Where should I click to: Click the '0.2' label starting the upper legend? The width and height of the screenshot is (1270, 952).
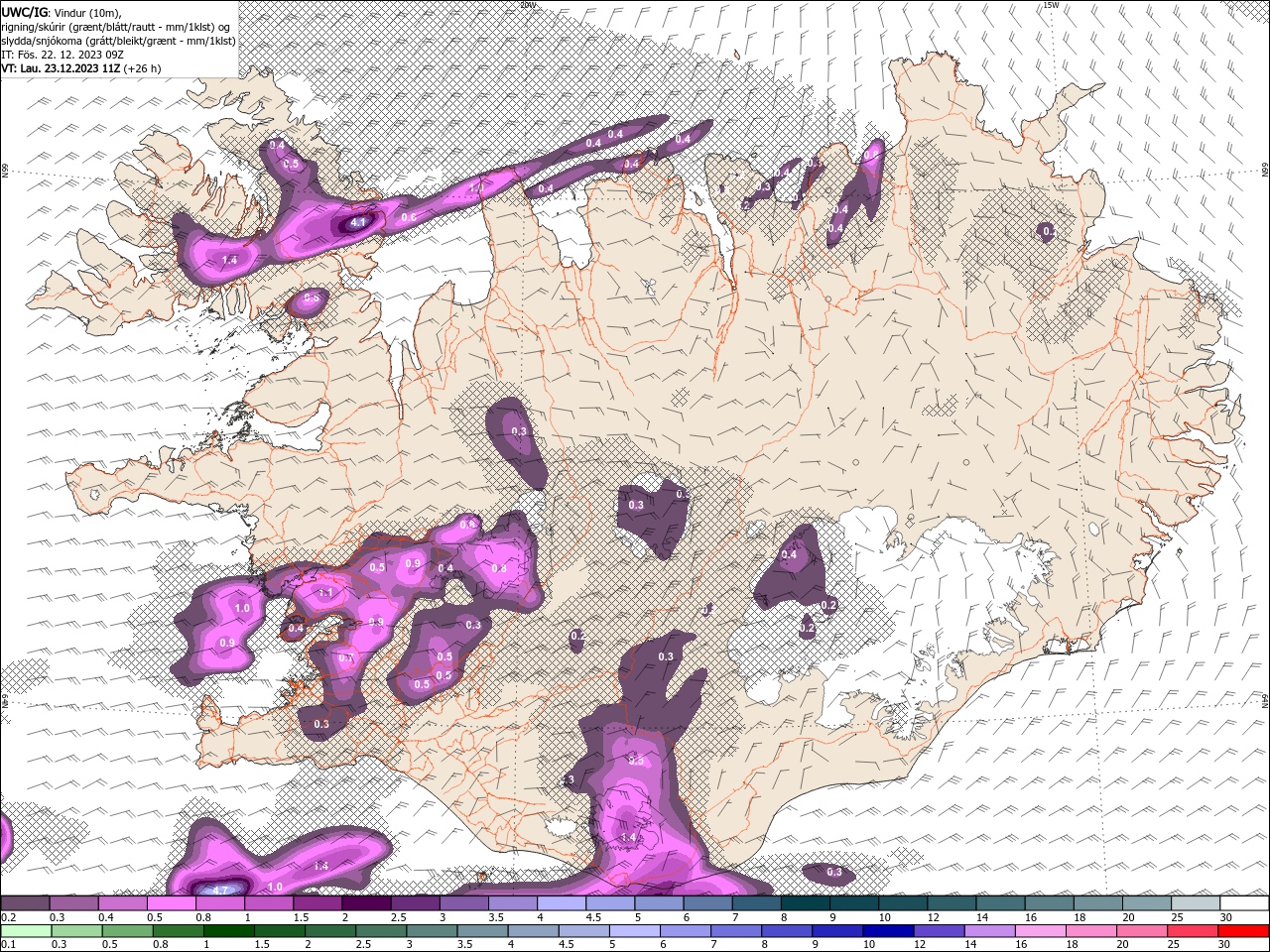point(9,917)
